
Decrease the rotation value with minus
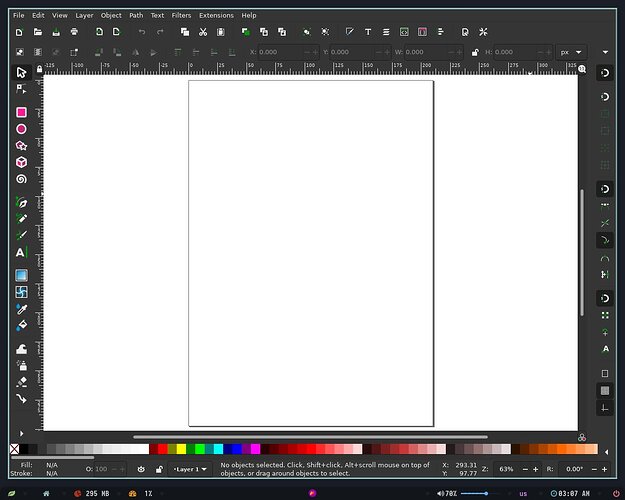point(594,469)
